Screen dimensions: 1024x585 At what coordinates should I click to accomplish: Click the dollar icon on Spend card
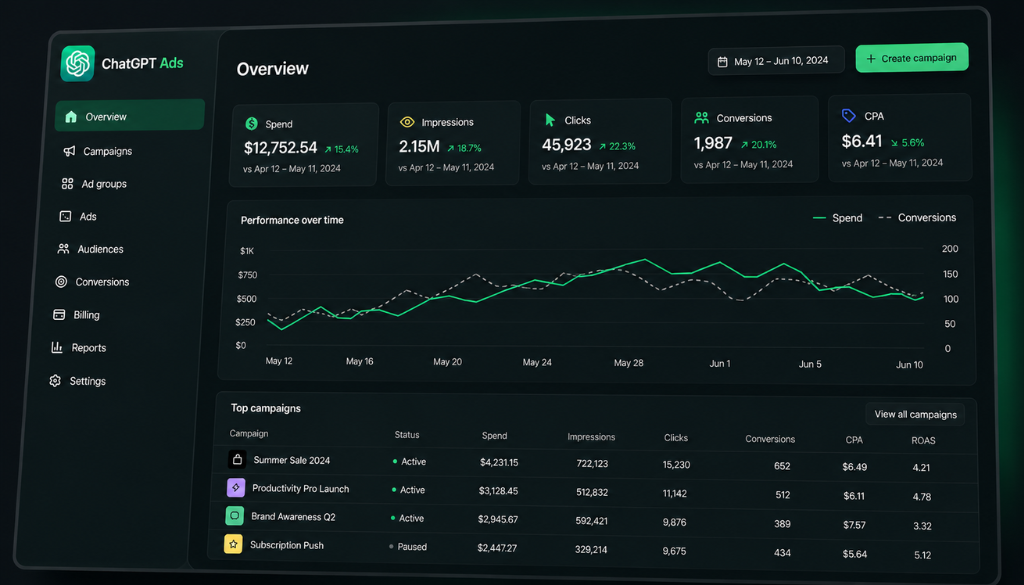pyautogui.click(x=251, y=123)
